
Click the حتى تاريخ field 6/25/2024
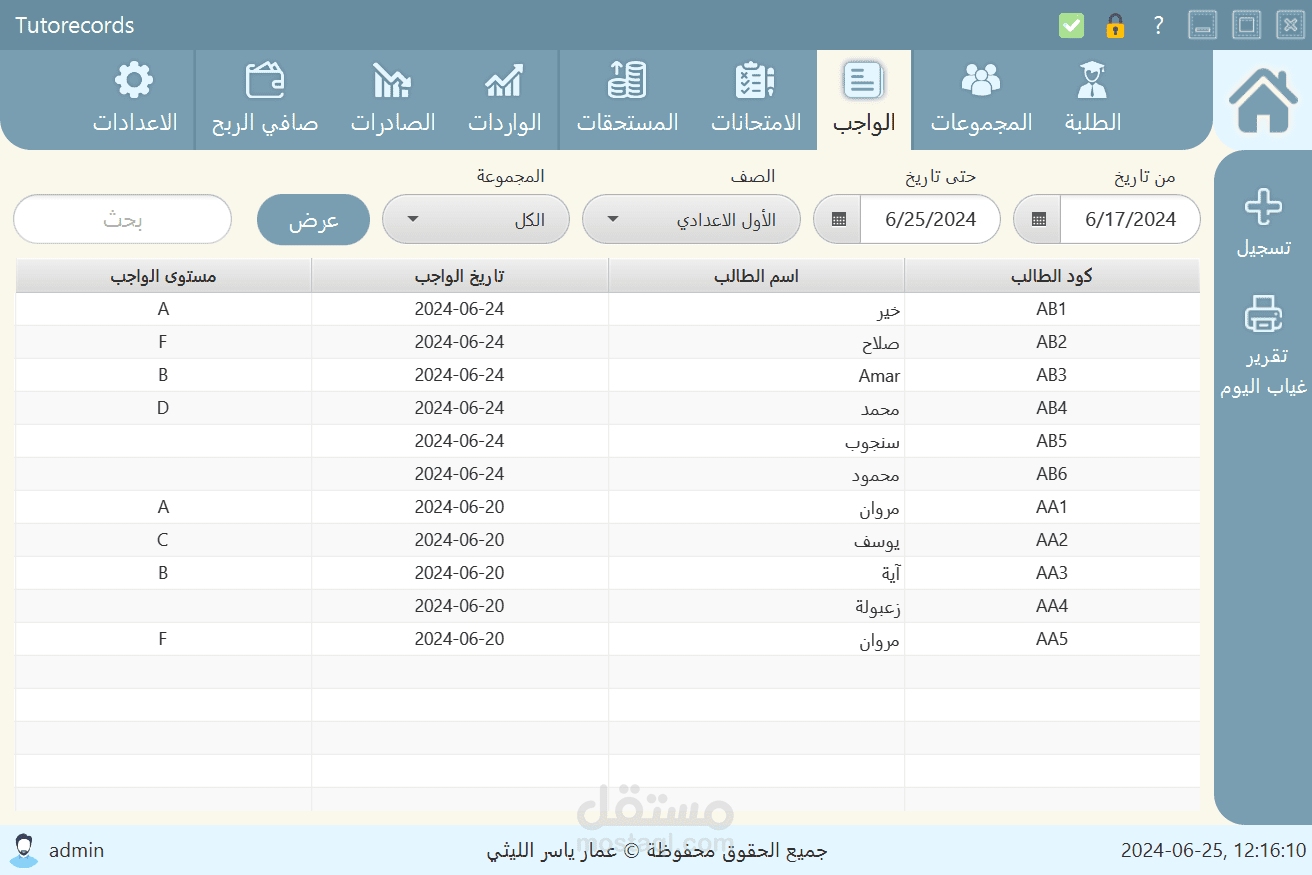tap(930, 219)
